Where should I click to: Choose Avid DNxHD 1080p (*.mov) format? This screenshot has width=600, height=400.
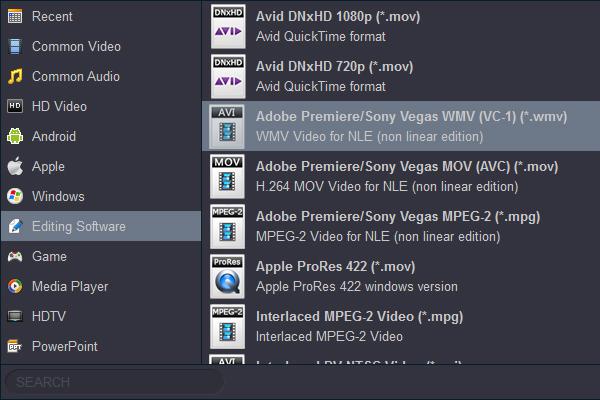[401, 26]
